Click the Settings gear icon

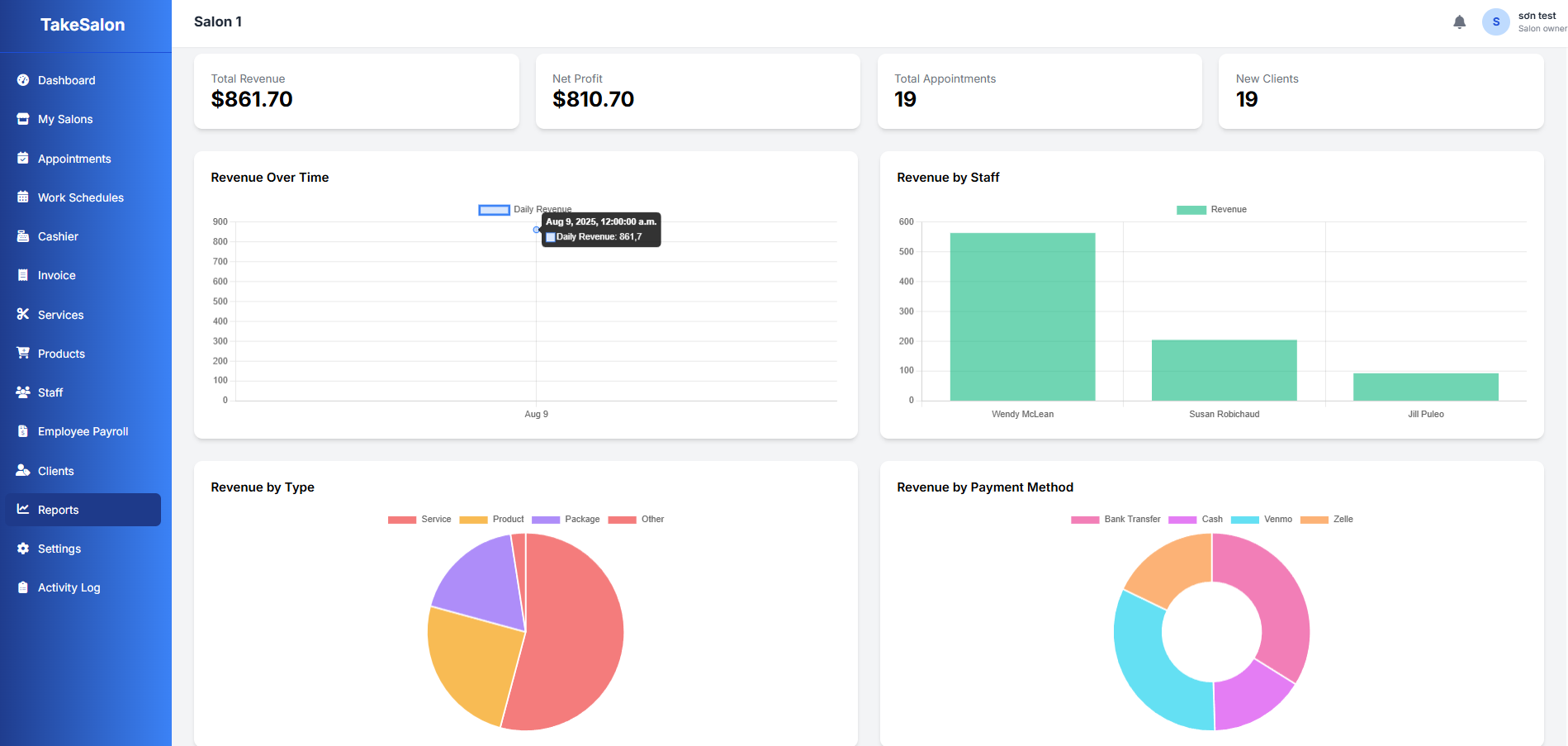point(22,549)
